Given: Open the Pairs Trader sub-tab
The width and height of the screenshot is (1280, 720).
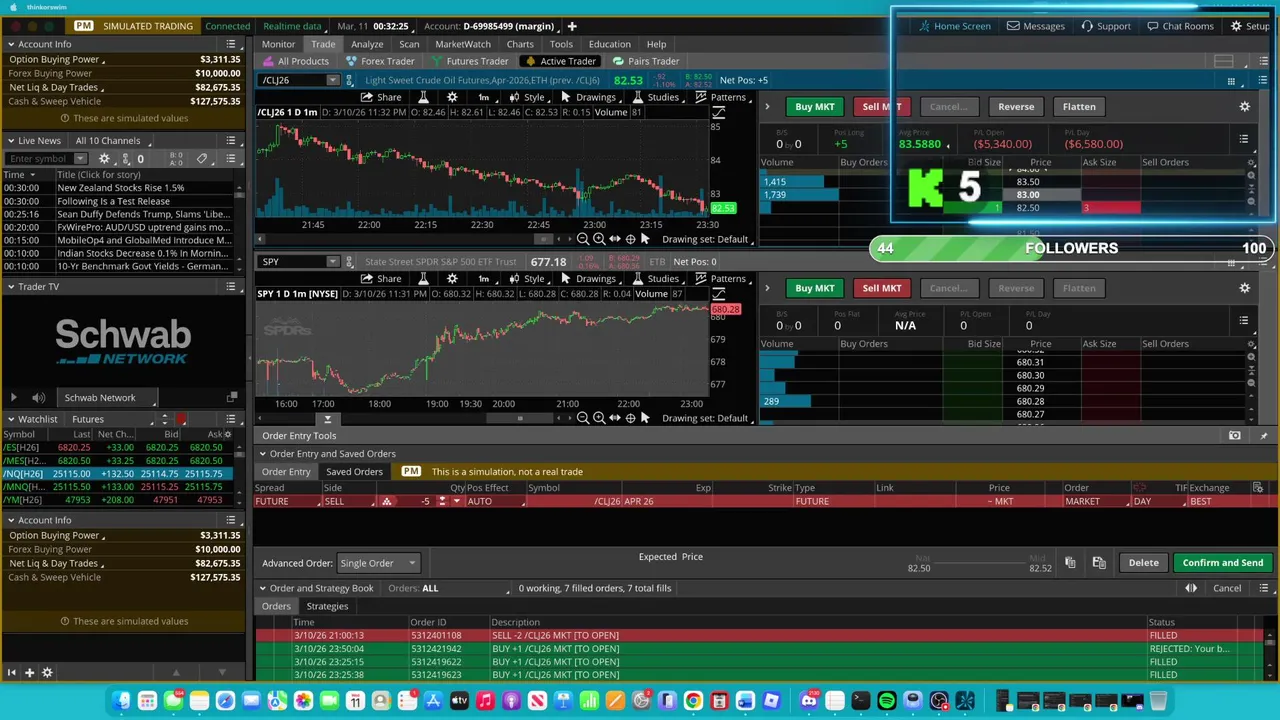Looking at the screenshot, I should [x=647, y=61].
